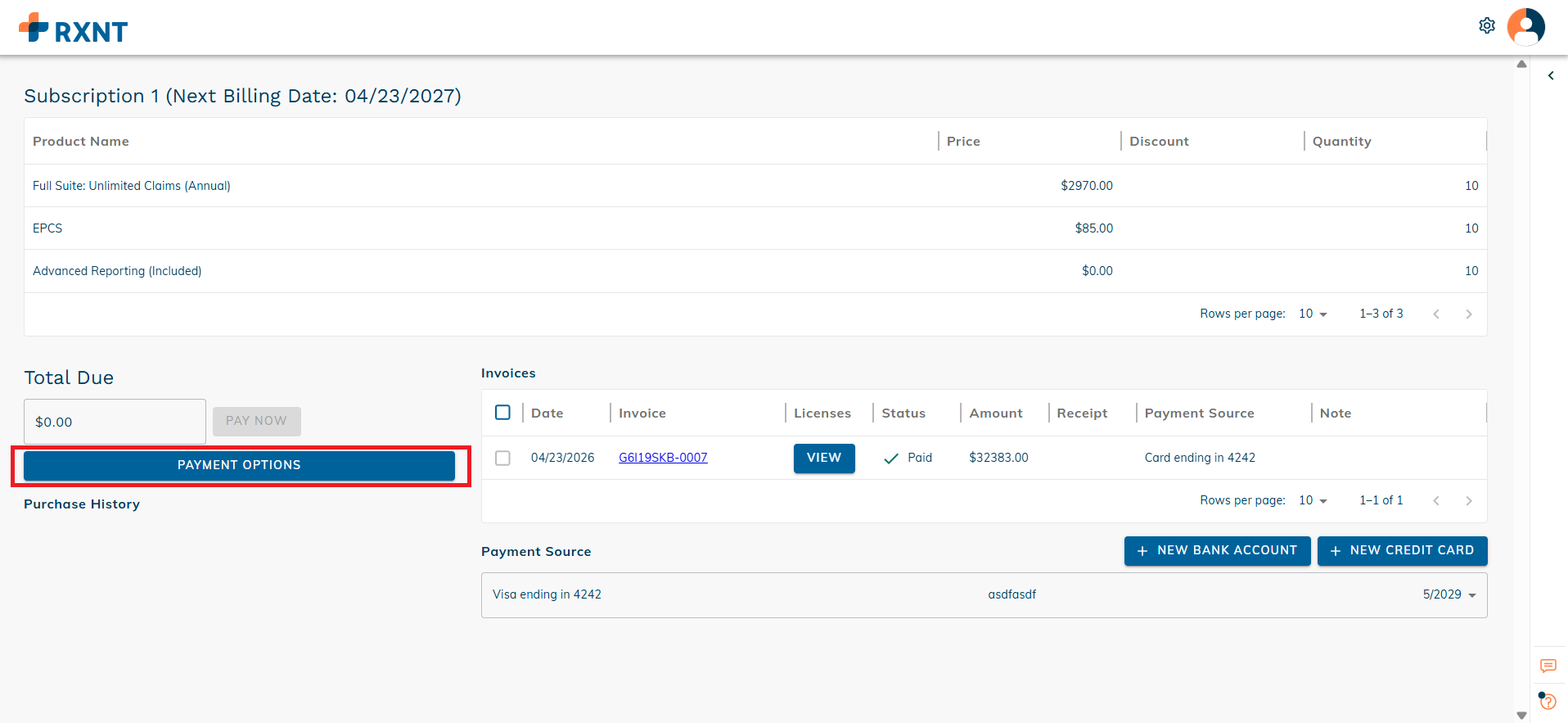Image resolution: width=1568 pixels, height=723 pixels.
Task: Sort invoices by Licenses column
Action: pos(822,413)
